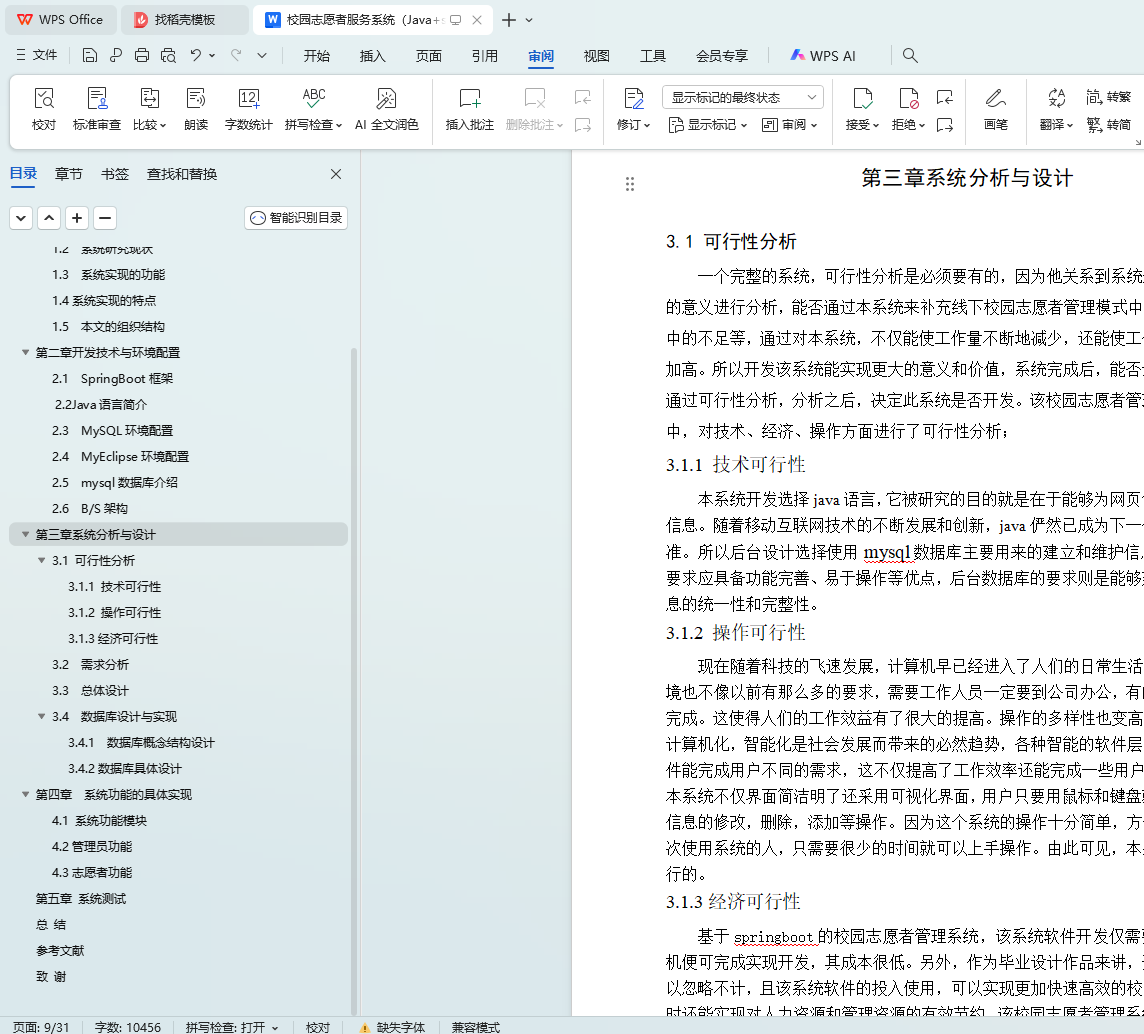The height and width of the screenshot is (1034, 1144).
Task: Click 缺失字体 warning in status bar
Action: coord(393,1027)
